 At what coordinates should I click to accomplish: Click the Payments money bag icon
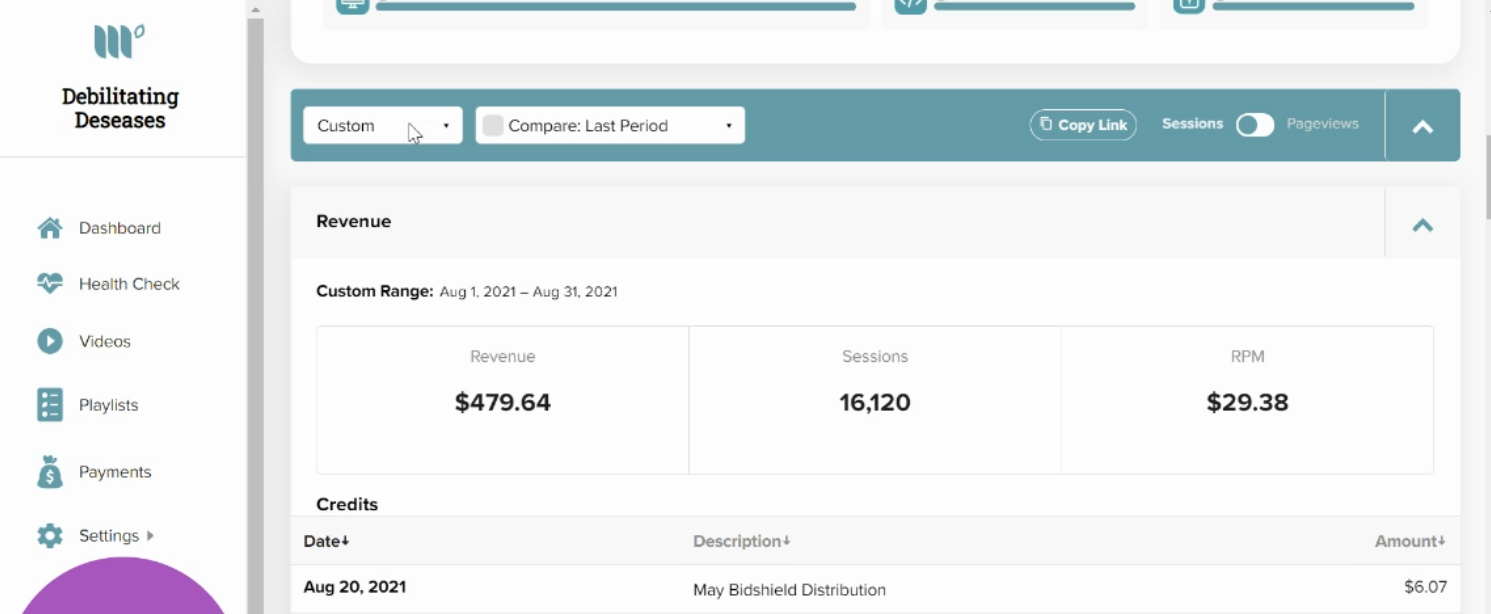(50, 472)
